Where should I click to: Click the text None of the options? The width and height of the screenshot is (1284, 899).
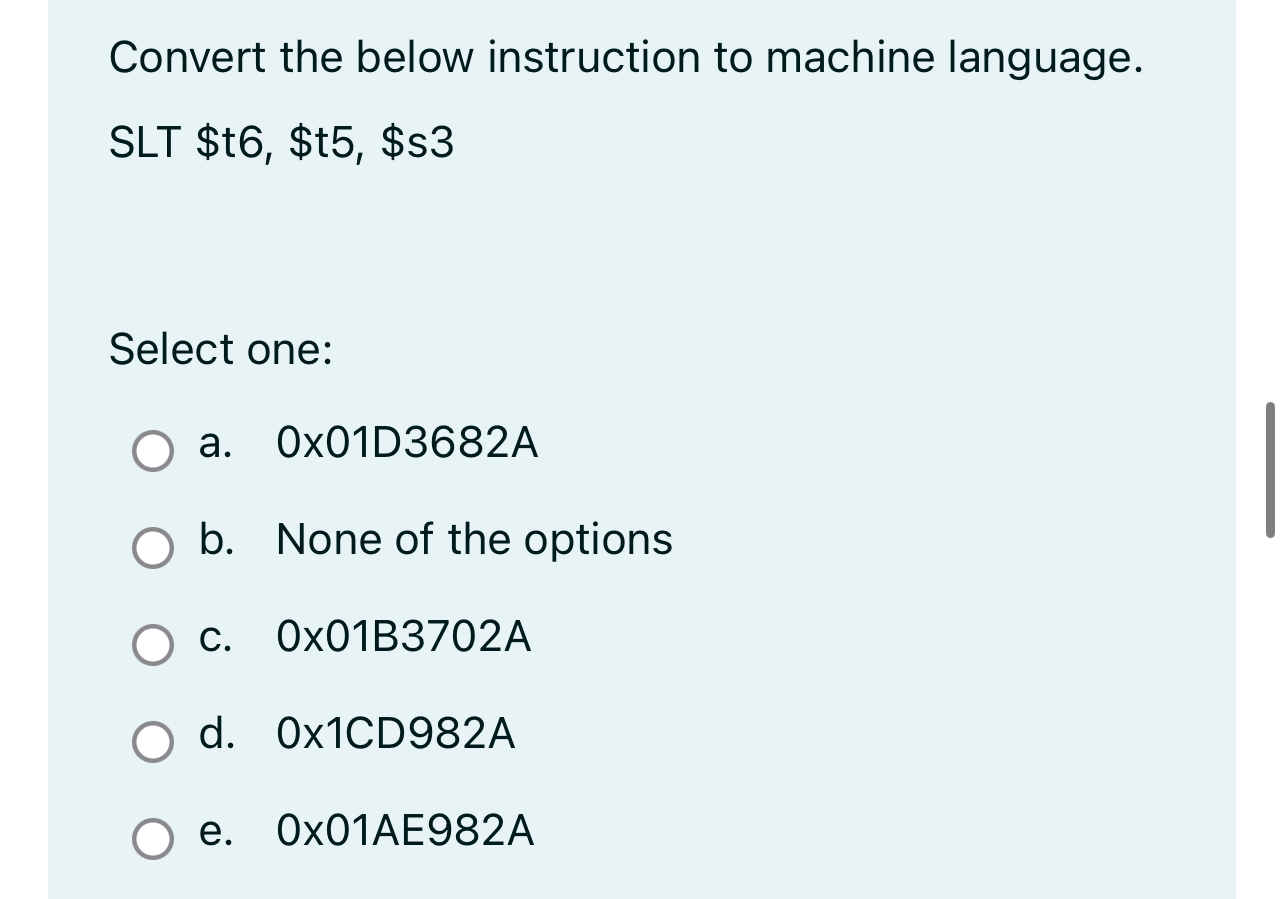click(x=474, y=541)
